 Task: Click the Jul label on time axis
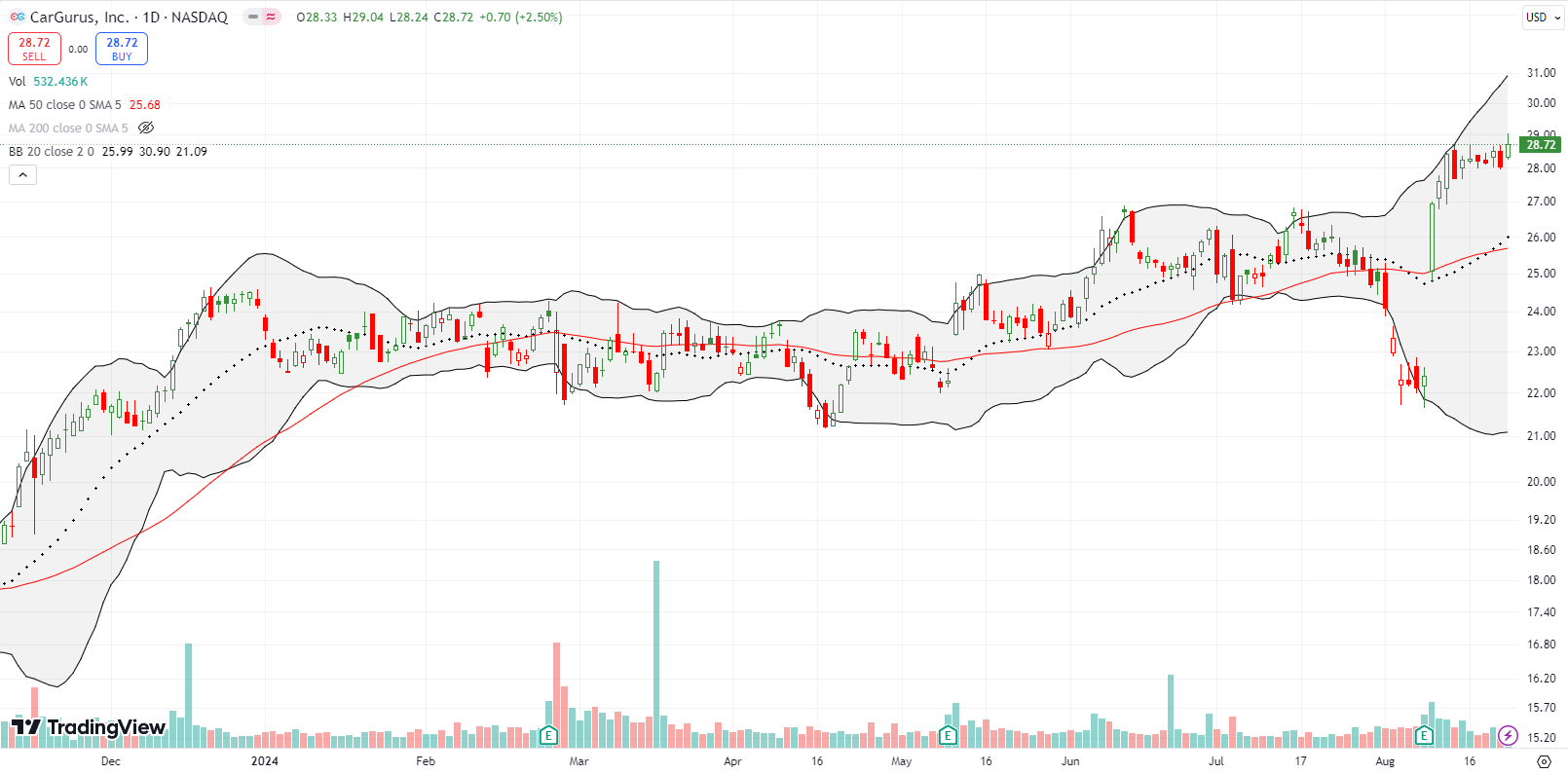coord(1216,761)
